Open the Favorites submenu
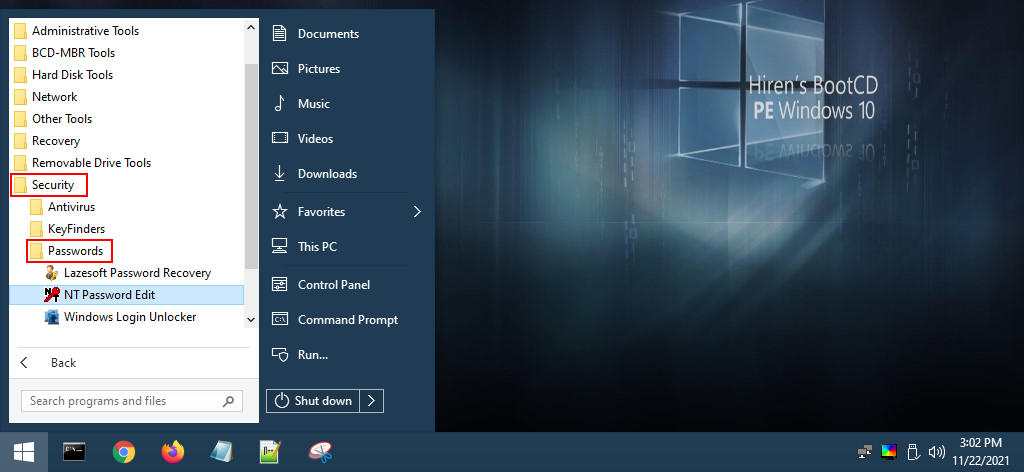 click(x=346, y=212)
